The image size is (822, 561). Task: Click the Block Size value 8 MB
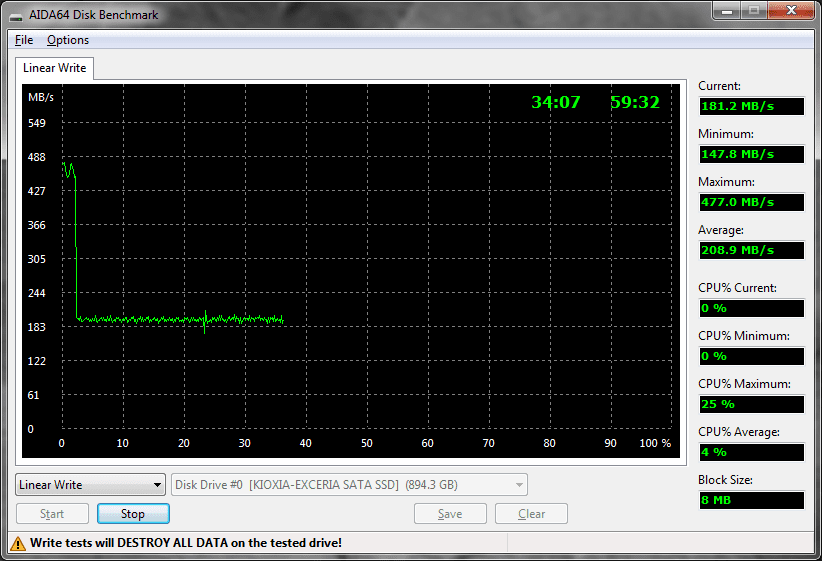pos(751,500)
